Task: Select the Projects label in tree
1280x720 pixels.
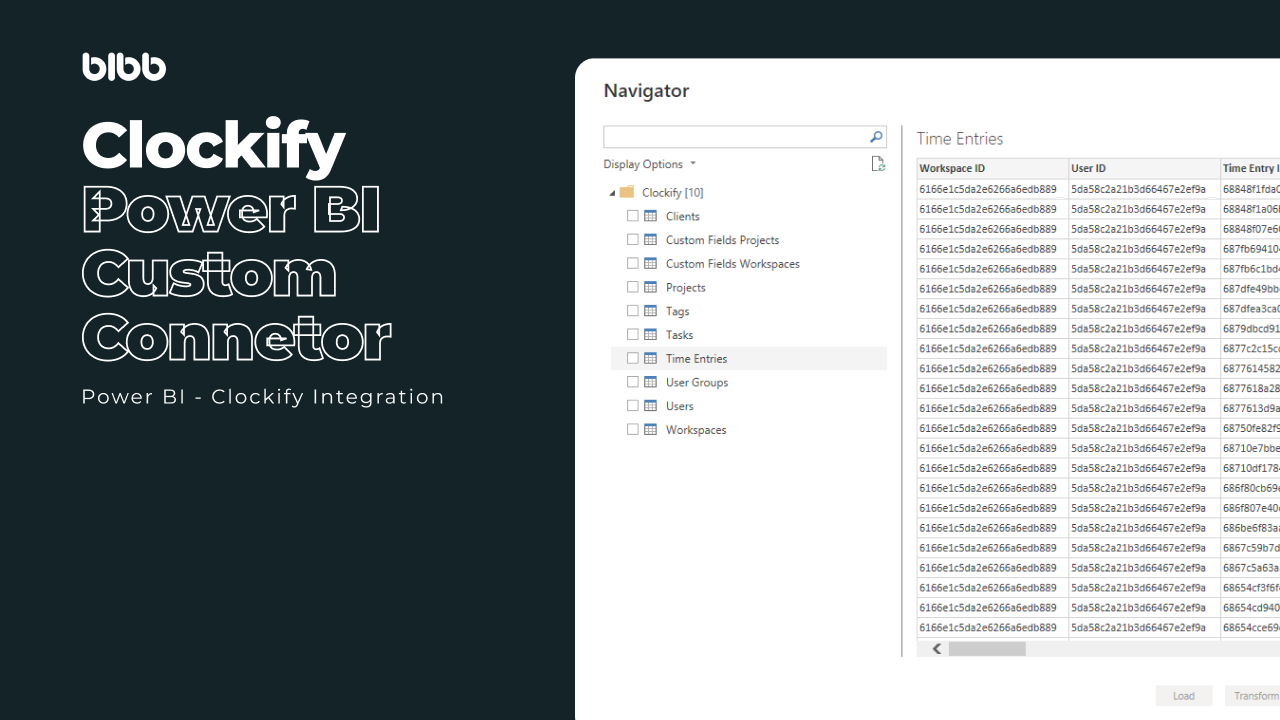Action: pyautogui.click(x=686, y=287)
